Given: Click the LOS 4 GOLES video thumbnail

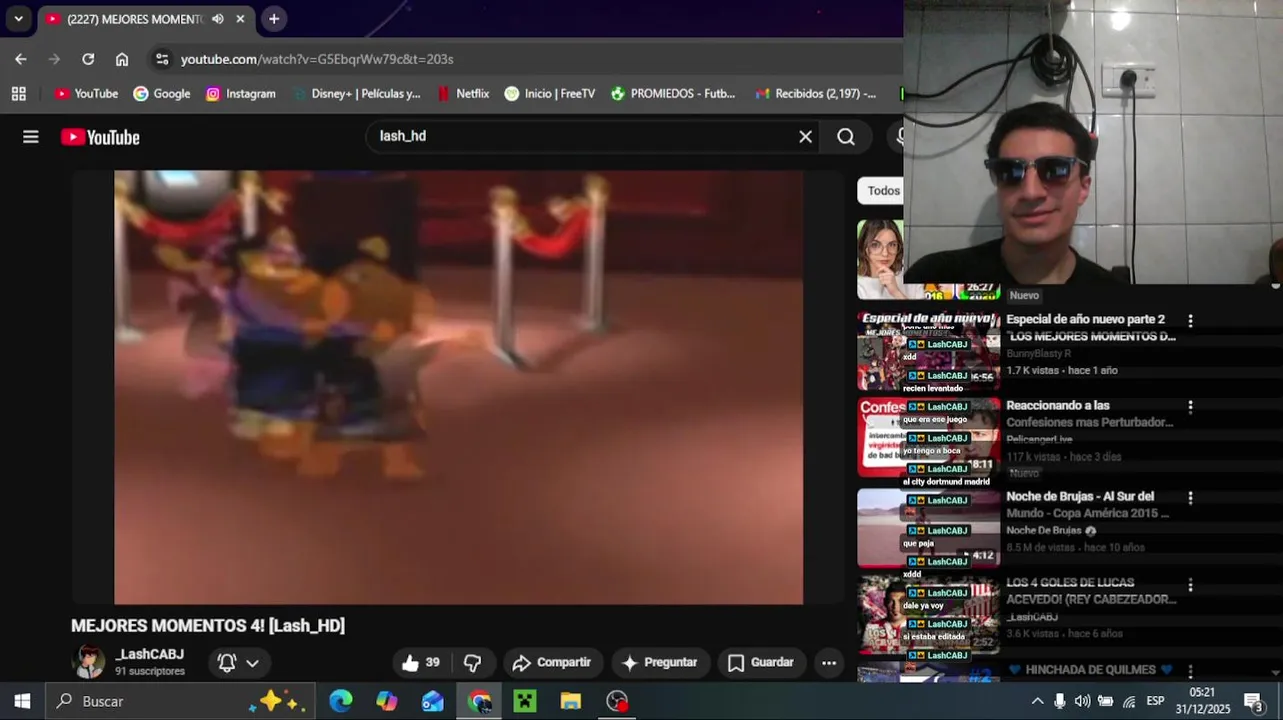Looking at the screenshot, I should pos(928,614).
